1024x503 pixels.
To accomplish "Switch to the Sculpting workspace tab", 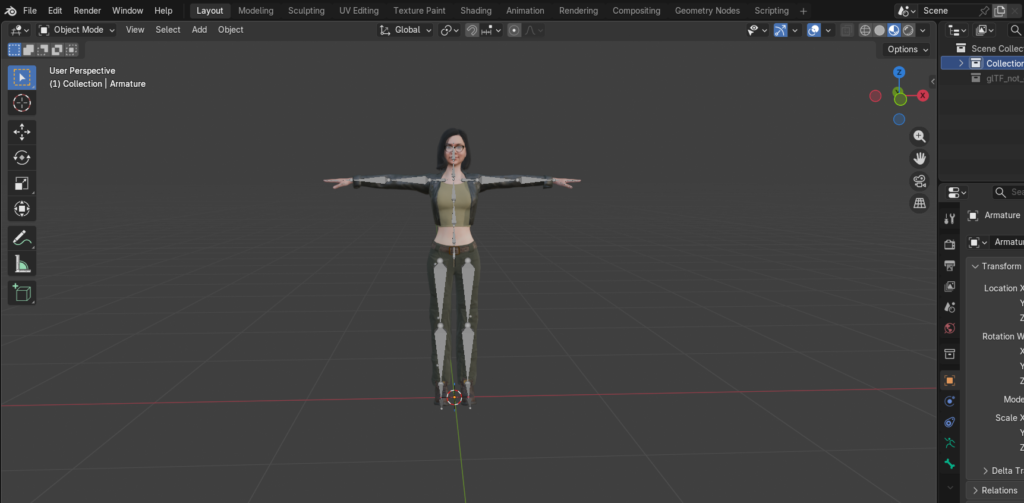I will pos(306,10).
